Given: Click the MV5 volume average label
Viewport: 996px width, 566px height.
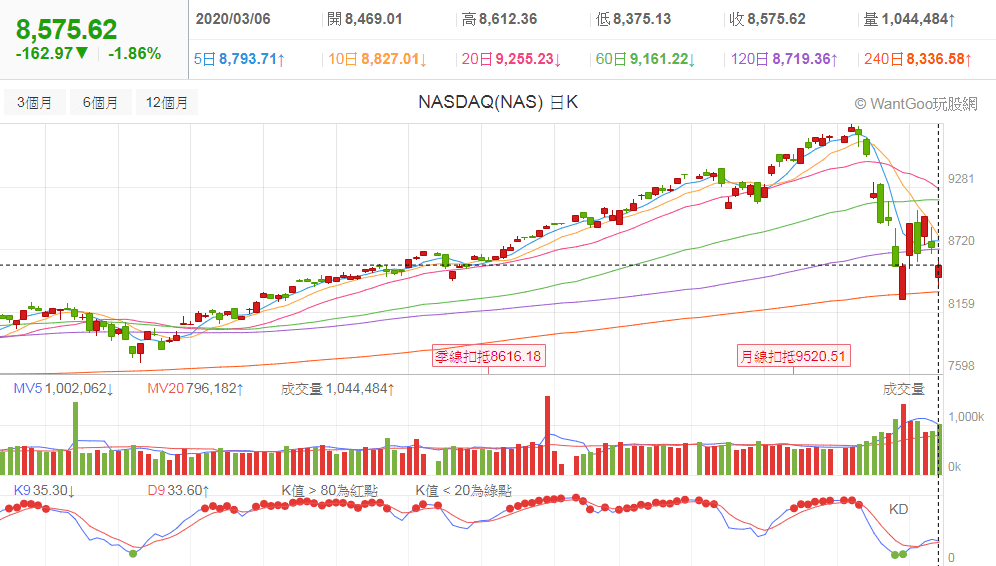Looking at the screenshot, I should coord(63,388).
